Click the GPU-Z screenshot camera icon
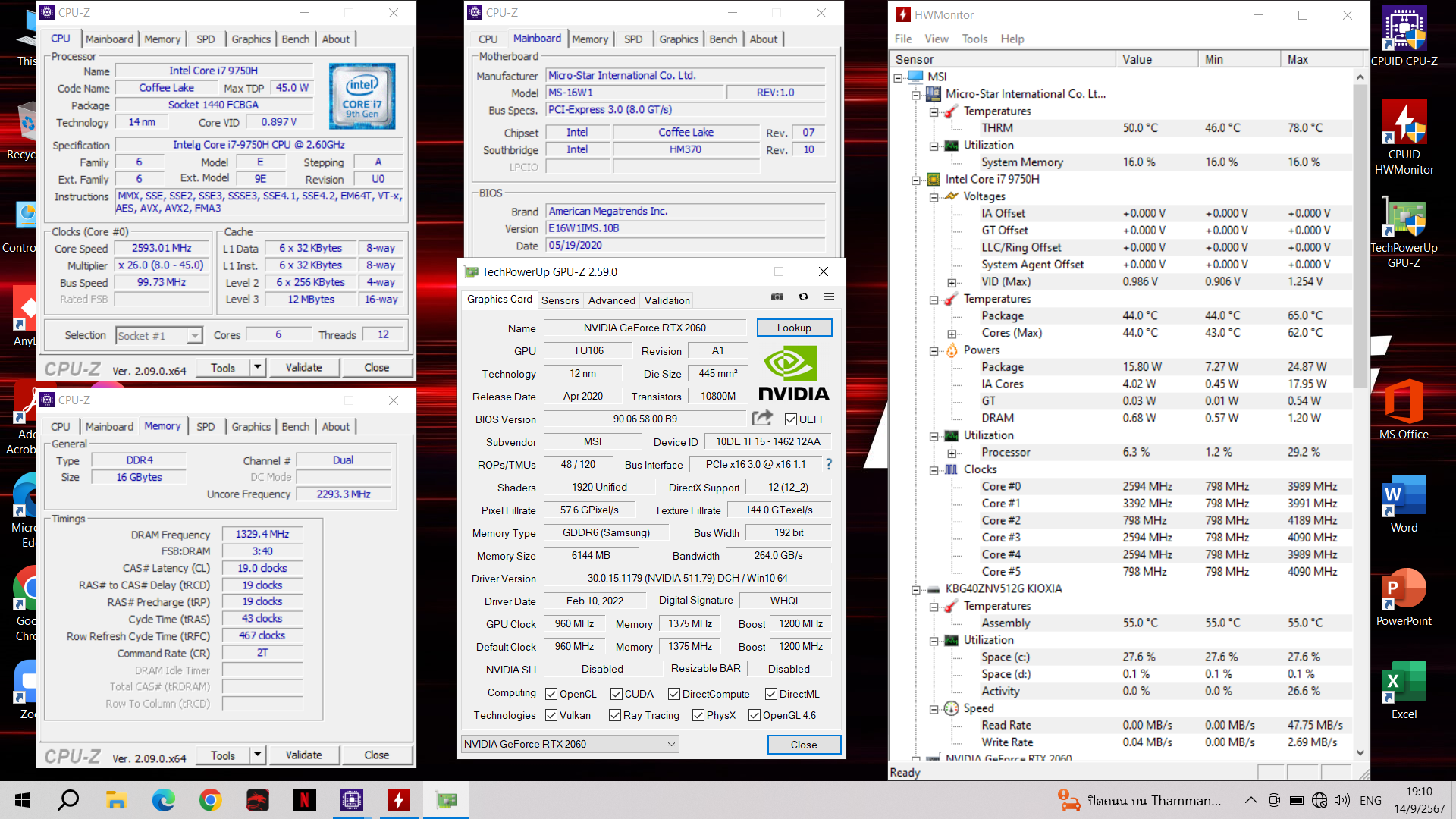Viewport: 1456px width, 819px height. (x=777, y=297)
